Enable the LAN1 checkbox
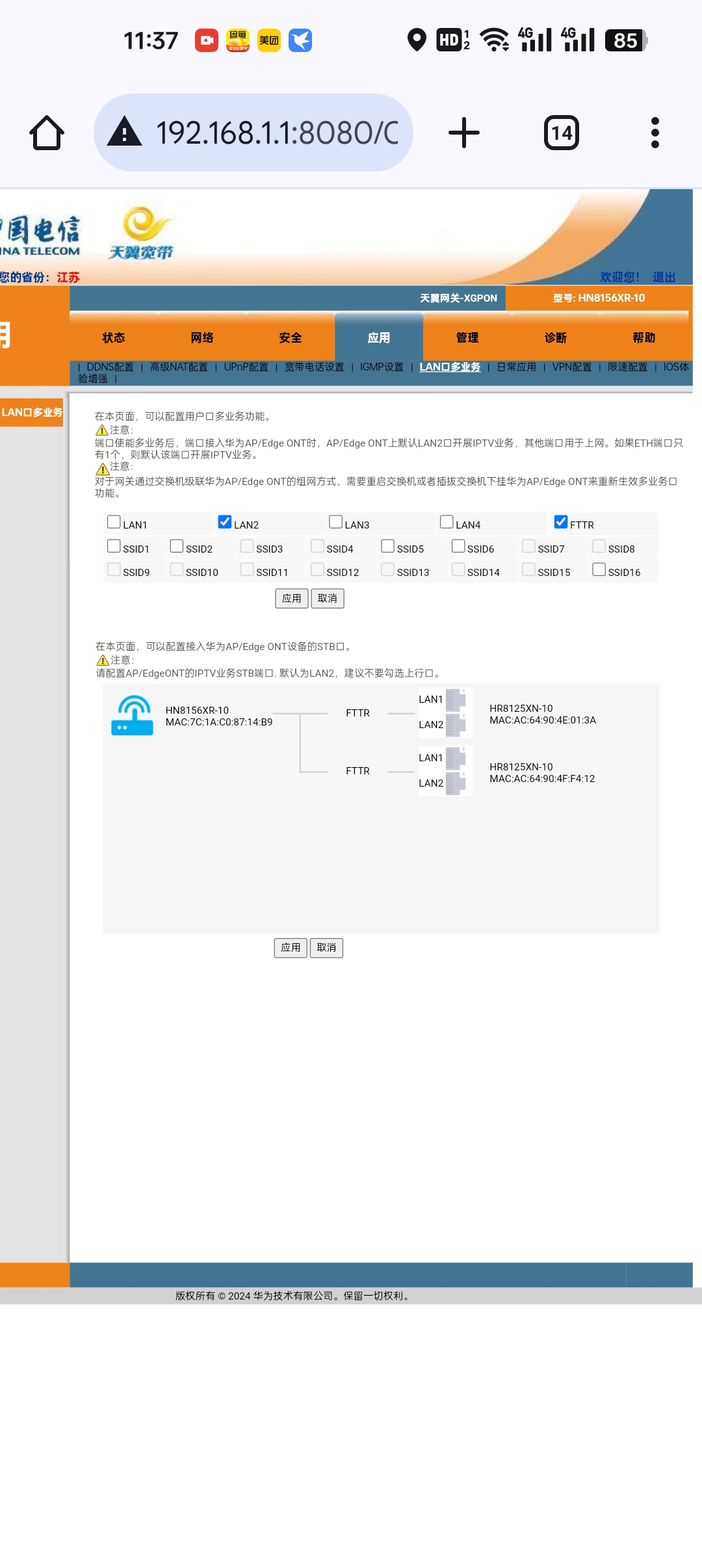The height and width of the screenshot is (1568, 702). coord(114,522)
